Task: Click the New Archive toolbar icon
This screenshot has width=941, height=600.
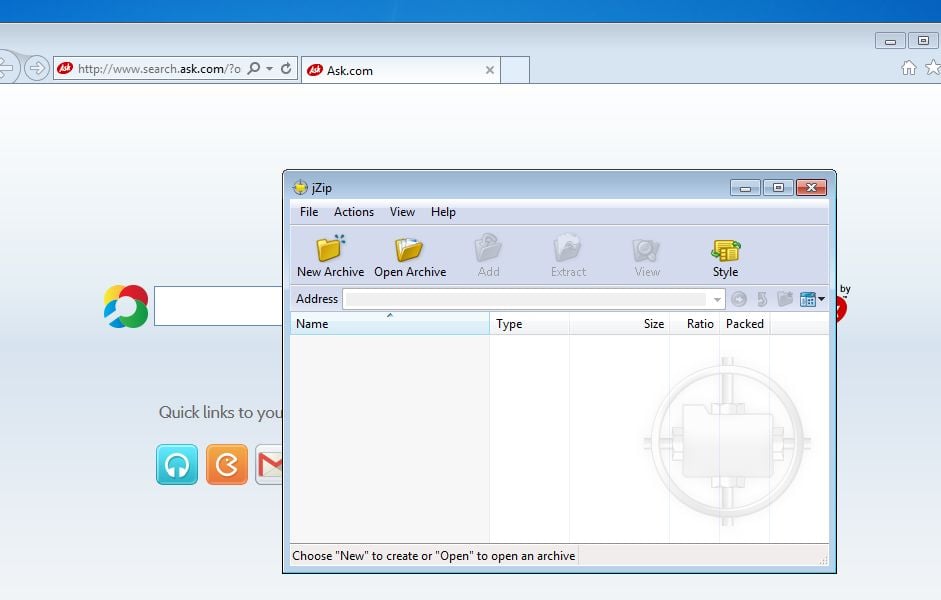Action: tap(330, 256)
